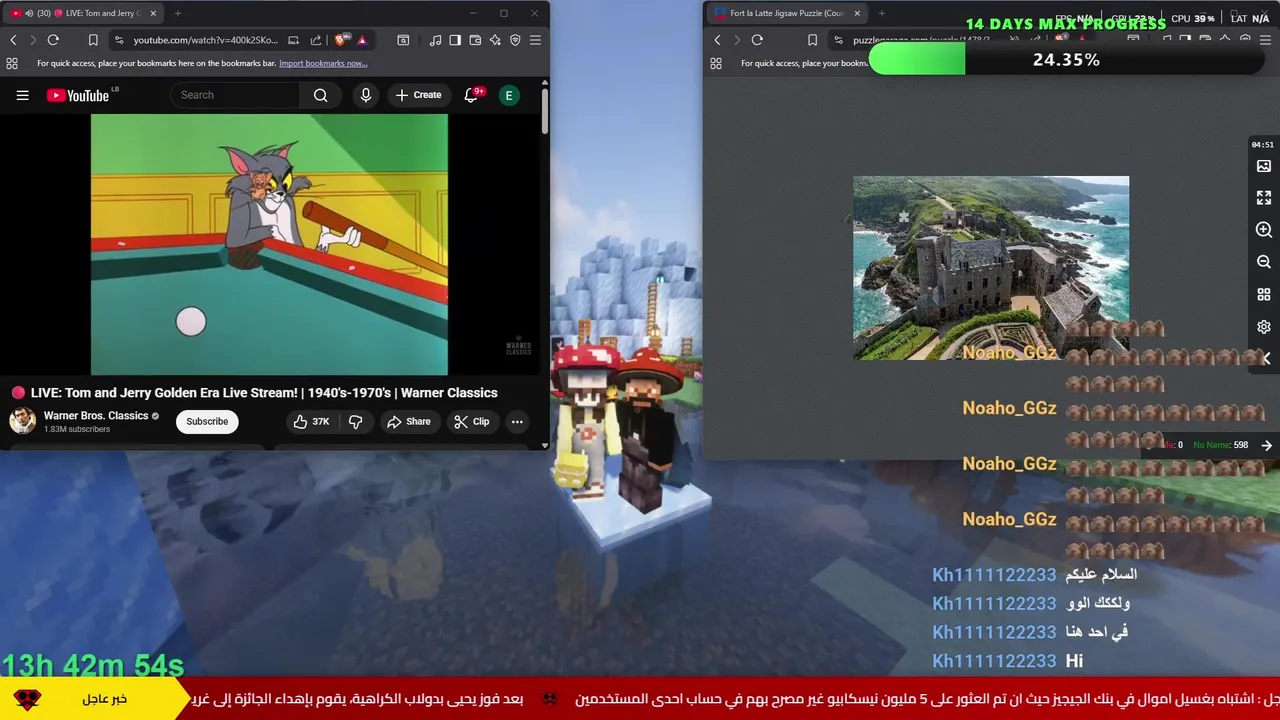Open site settings icon beside youtube.com address
This screenshot has width=1280, height=720.
[119, 40]
